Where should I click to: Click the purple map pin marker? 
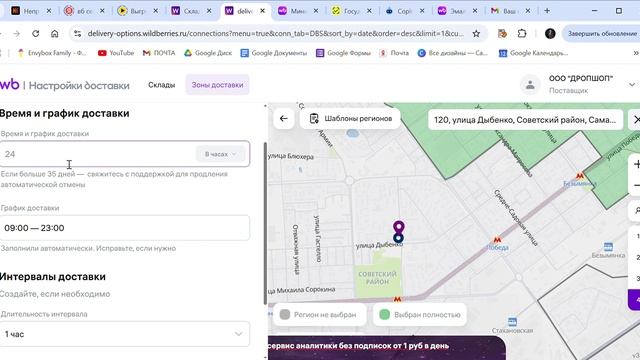coord(399,226)
